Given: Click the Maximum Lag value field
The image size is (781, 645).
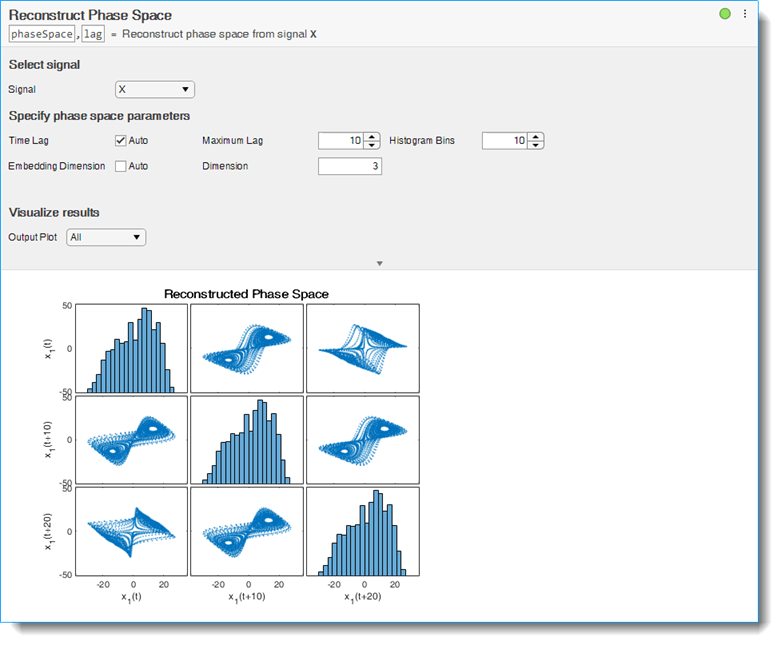Looking at the screenshot, I should [x=340, y=141].
